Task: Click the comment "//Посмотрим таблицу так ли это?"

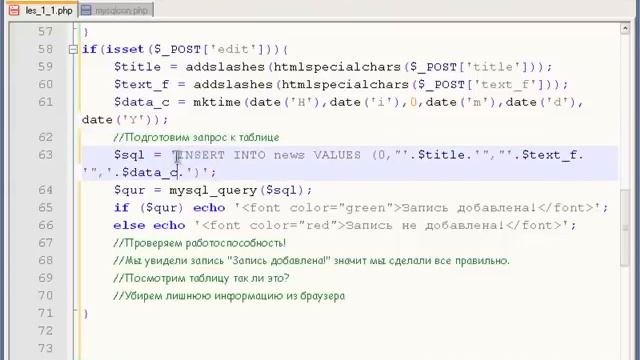Action: [201, 278]
